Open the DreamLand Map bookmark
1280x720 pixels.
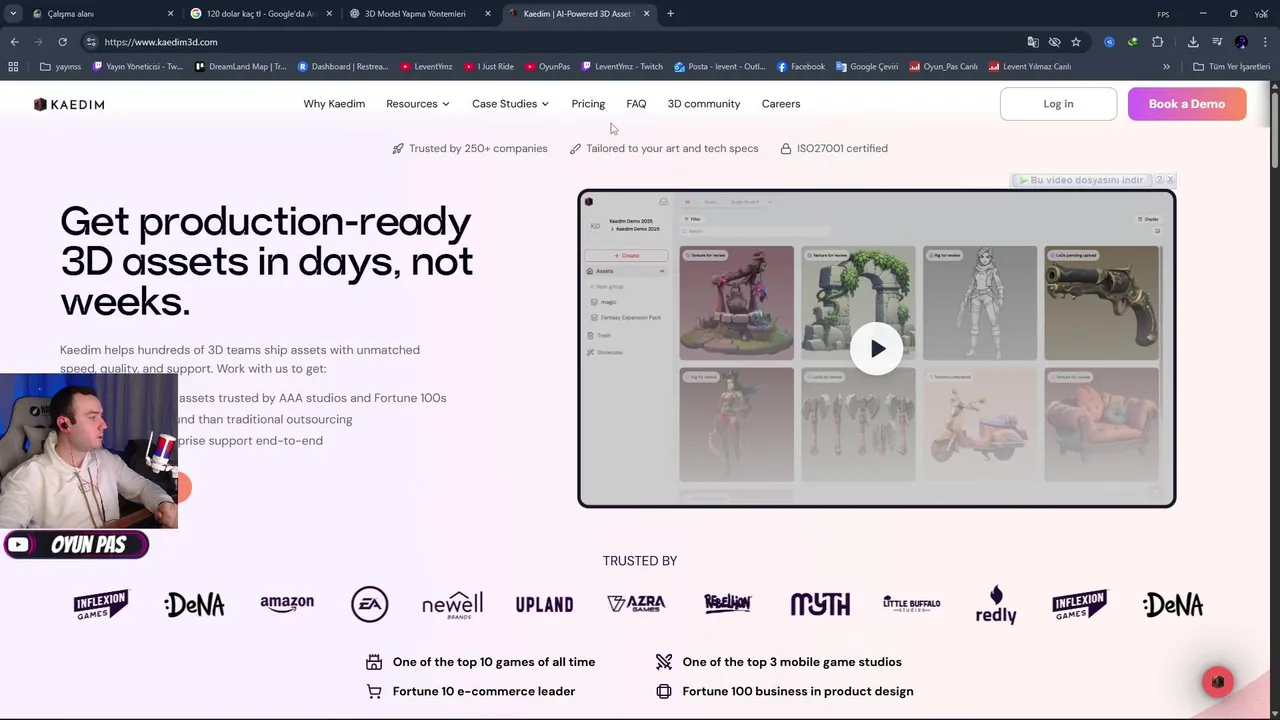239,67
